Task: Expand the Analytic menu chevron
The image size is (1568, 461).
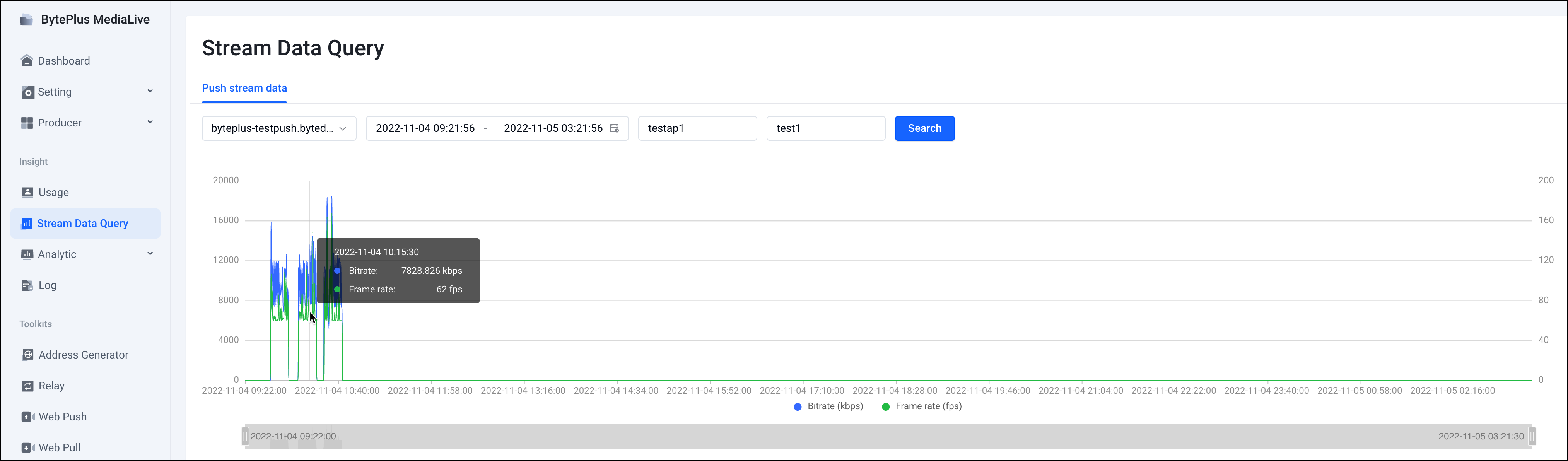Action: coord(150,254)
